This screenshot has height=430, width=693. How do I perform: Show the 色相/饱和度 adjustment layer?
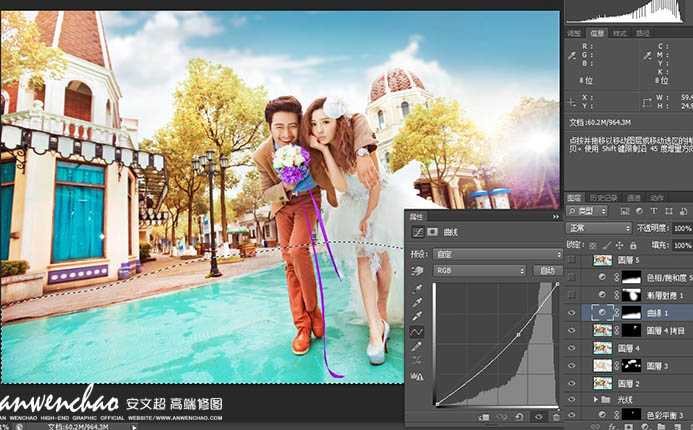tap(572, 277)
